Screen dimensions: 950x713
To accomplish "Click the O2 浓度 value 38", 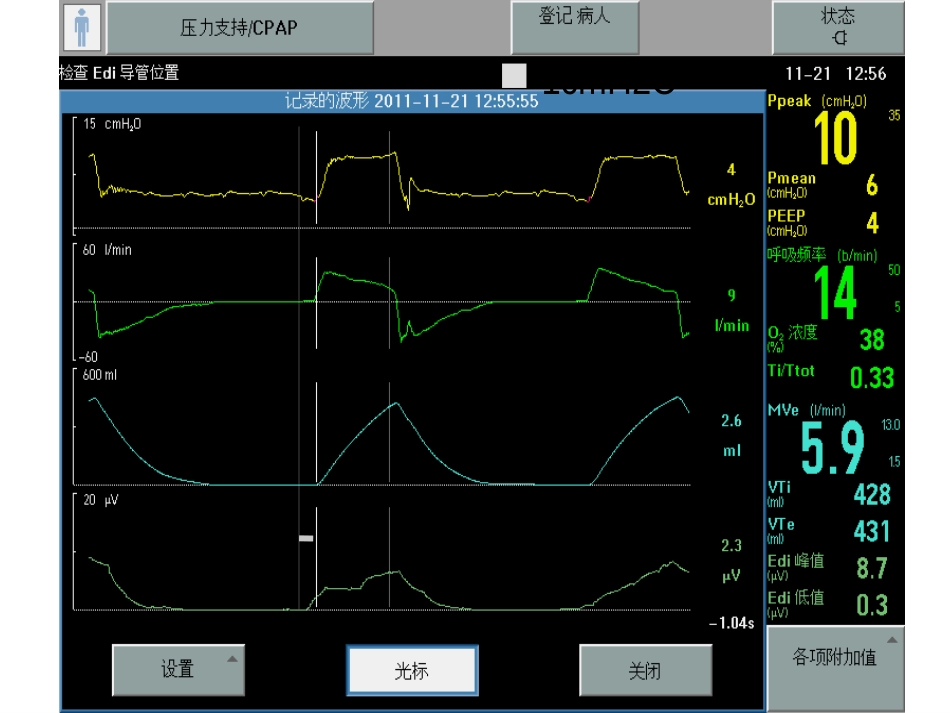I will [x=872, y=340].
